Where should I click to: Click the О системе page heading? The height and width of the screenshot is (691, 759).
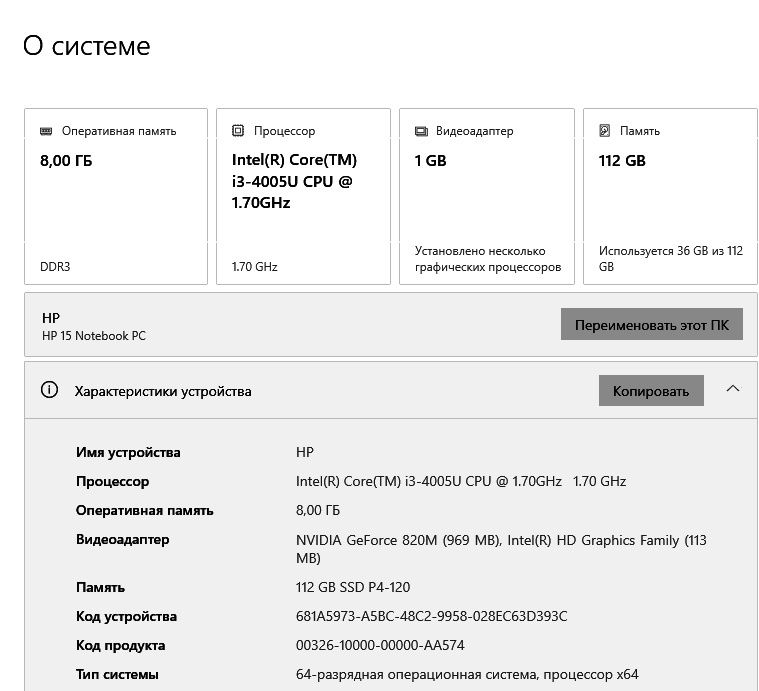(87, 46)
